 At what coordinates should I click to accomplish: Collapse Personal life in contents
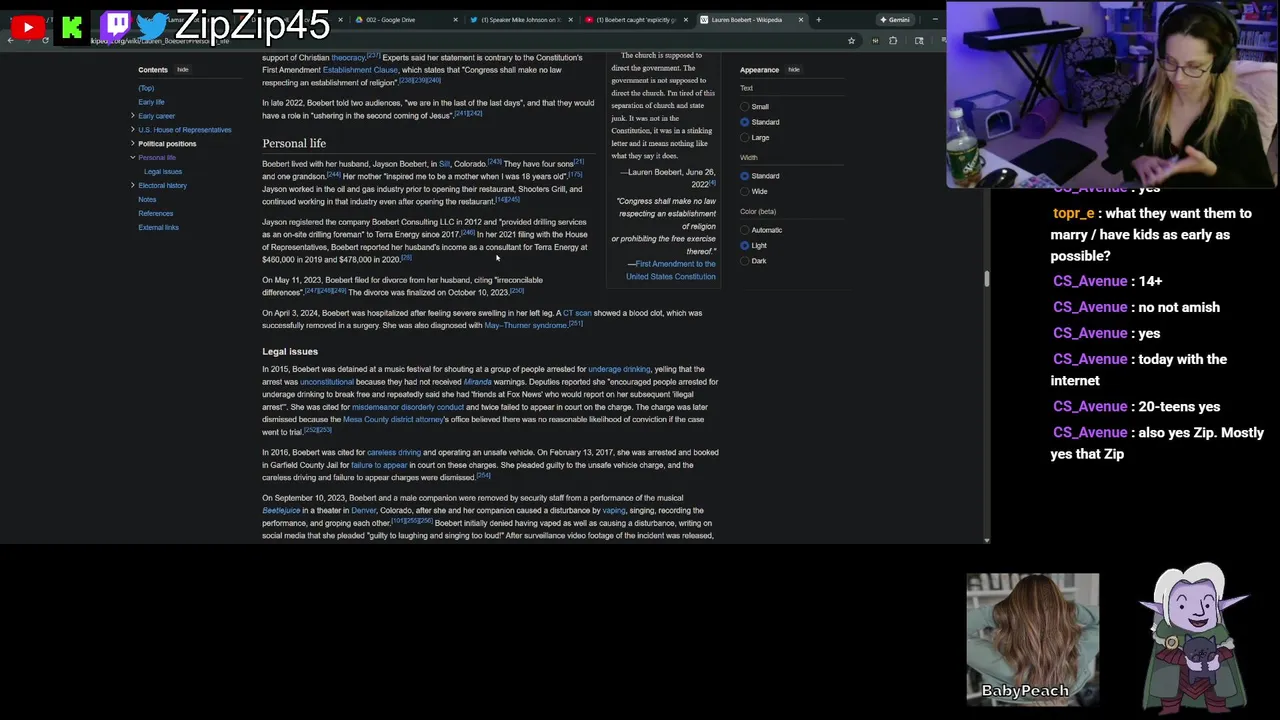coord(133,158)
